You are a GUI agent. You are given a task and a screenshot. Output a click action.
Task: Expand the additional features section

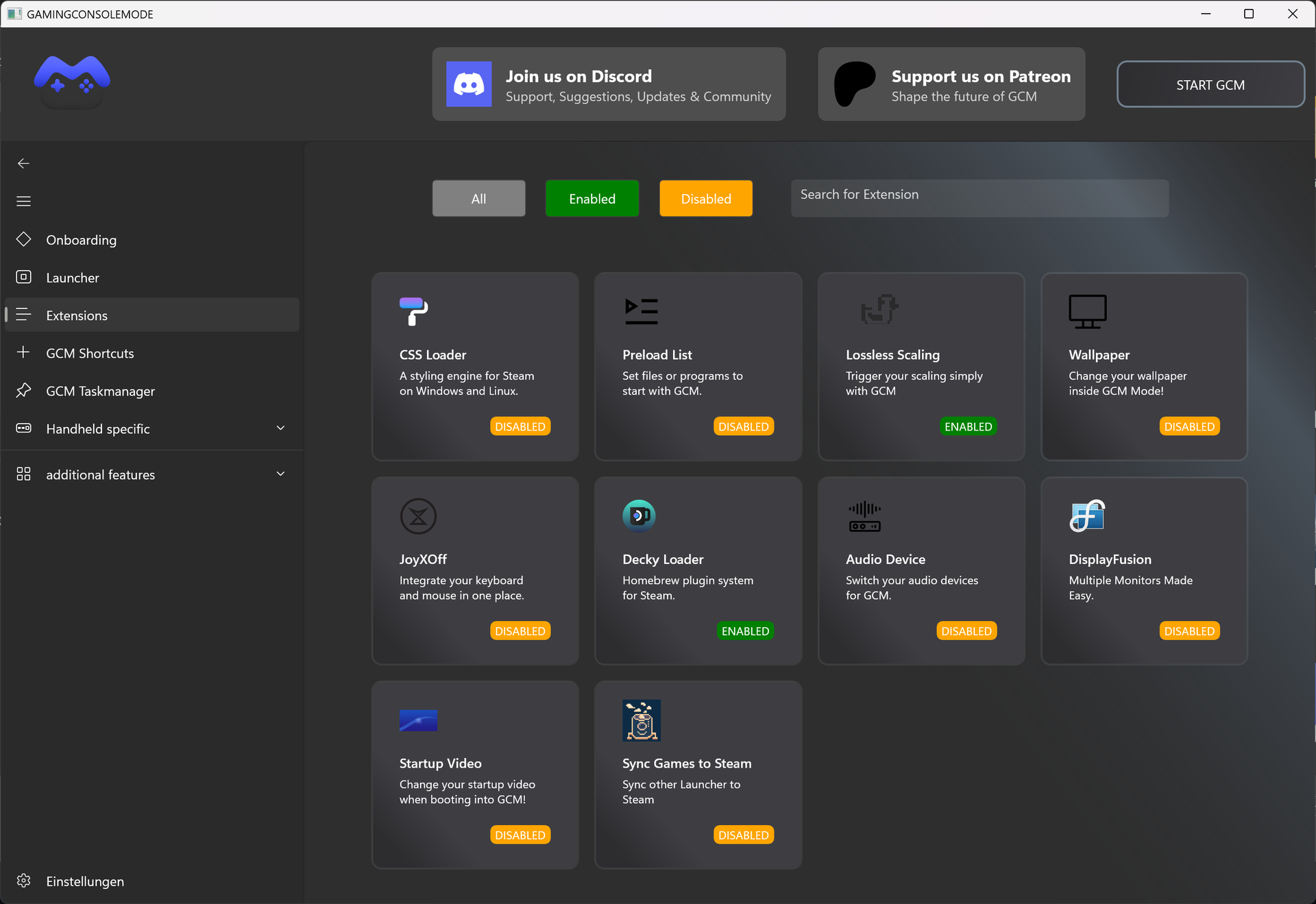[x=280, y=474]
